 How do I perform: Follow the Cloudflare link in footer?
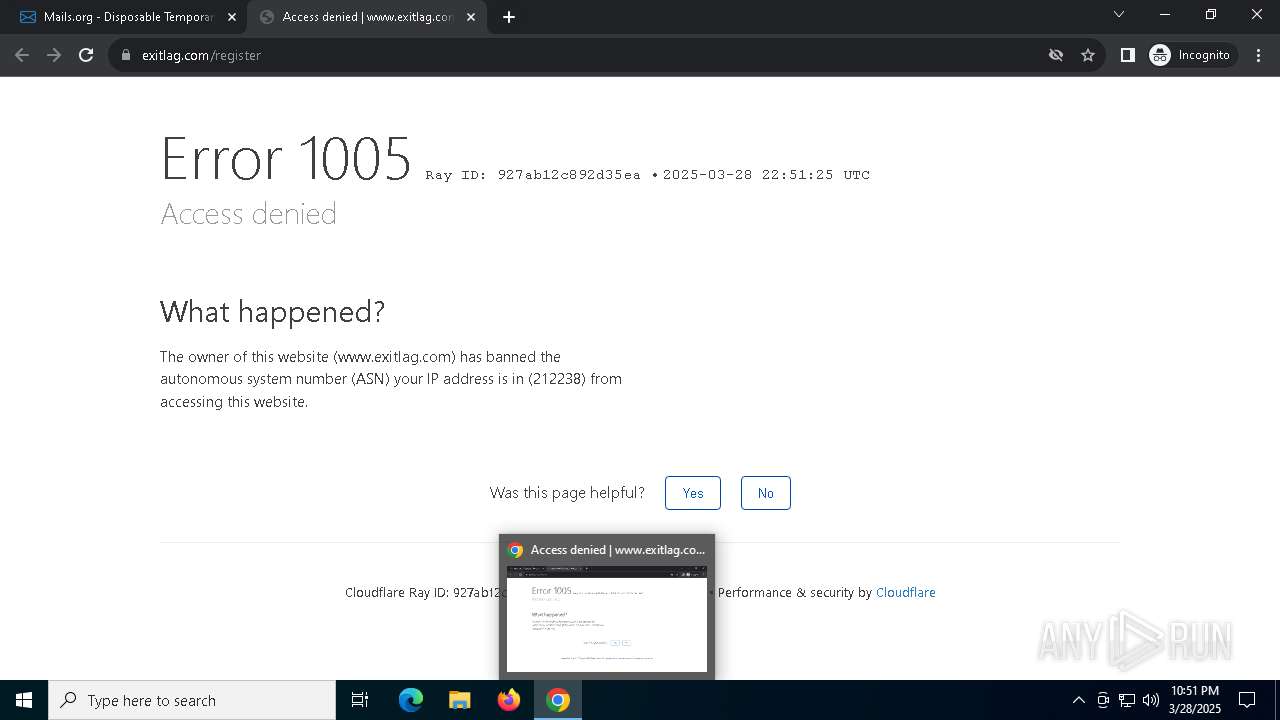point(906,592)
